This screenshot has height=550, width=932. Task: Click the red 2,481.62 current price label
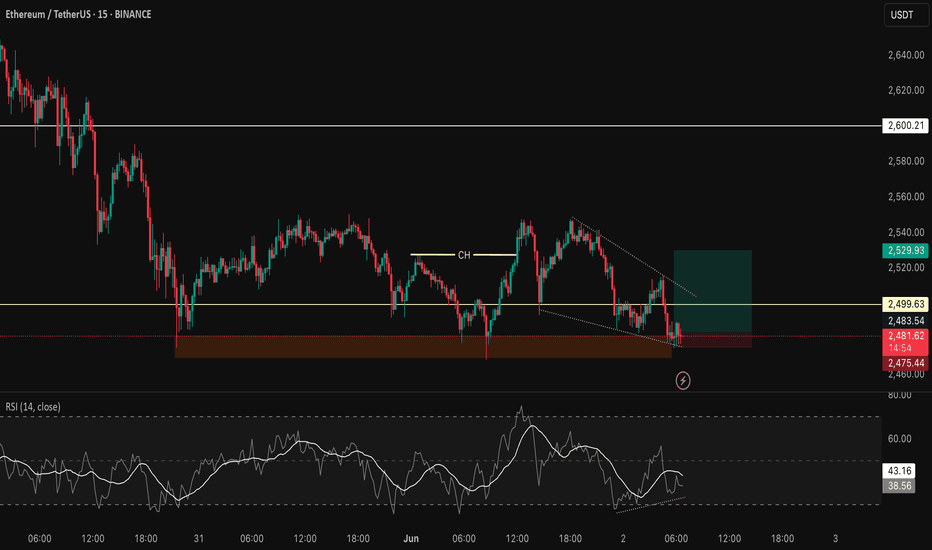click(x=905, y=336)
